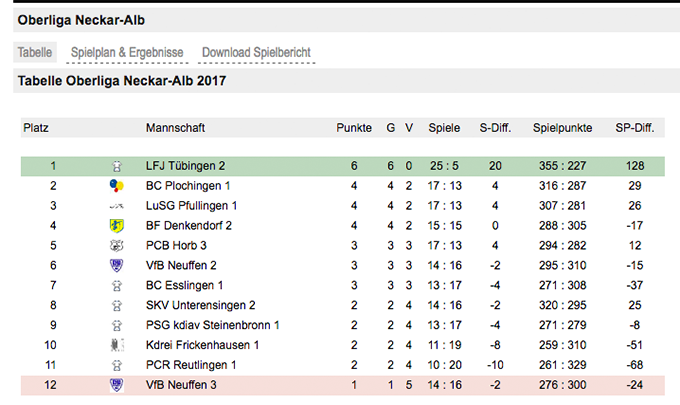Click the BC Plochingen club logo icon
Viewport: 680px width, 405px height.
[x=117, y=186]
